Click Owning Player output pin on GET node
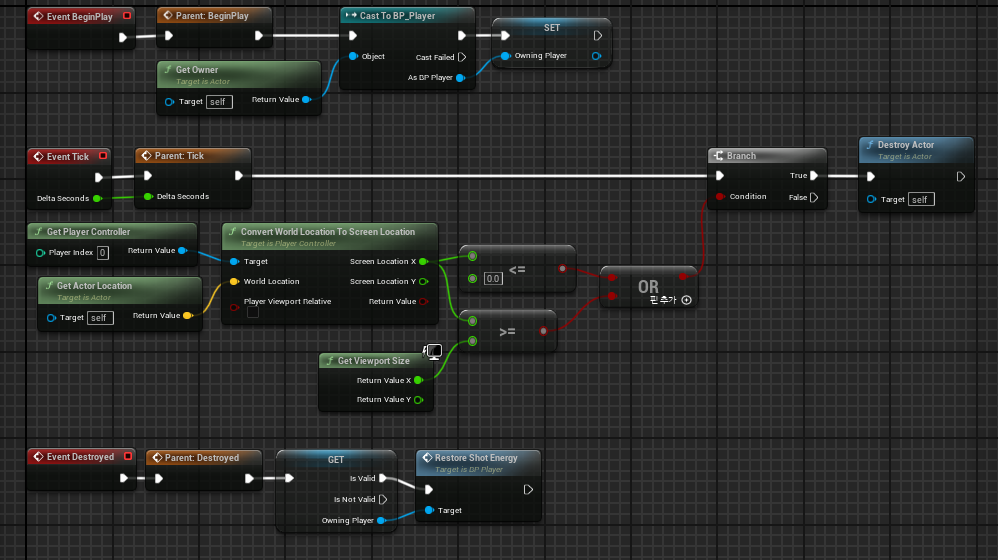Screen dimensions: 998x560 [x=381, y=521]
